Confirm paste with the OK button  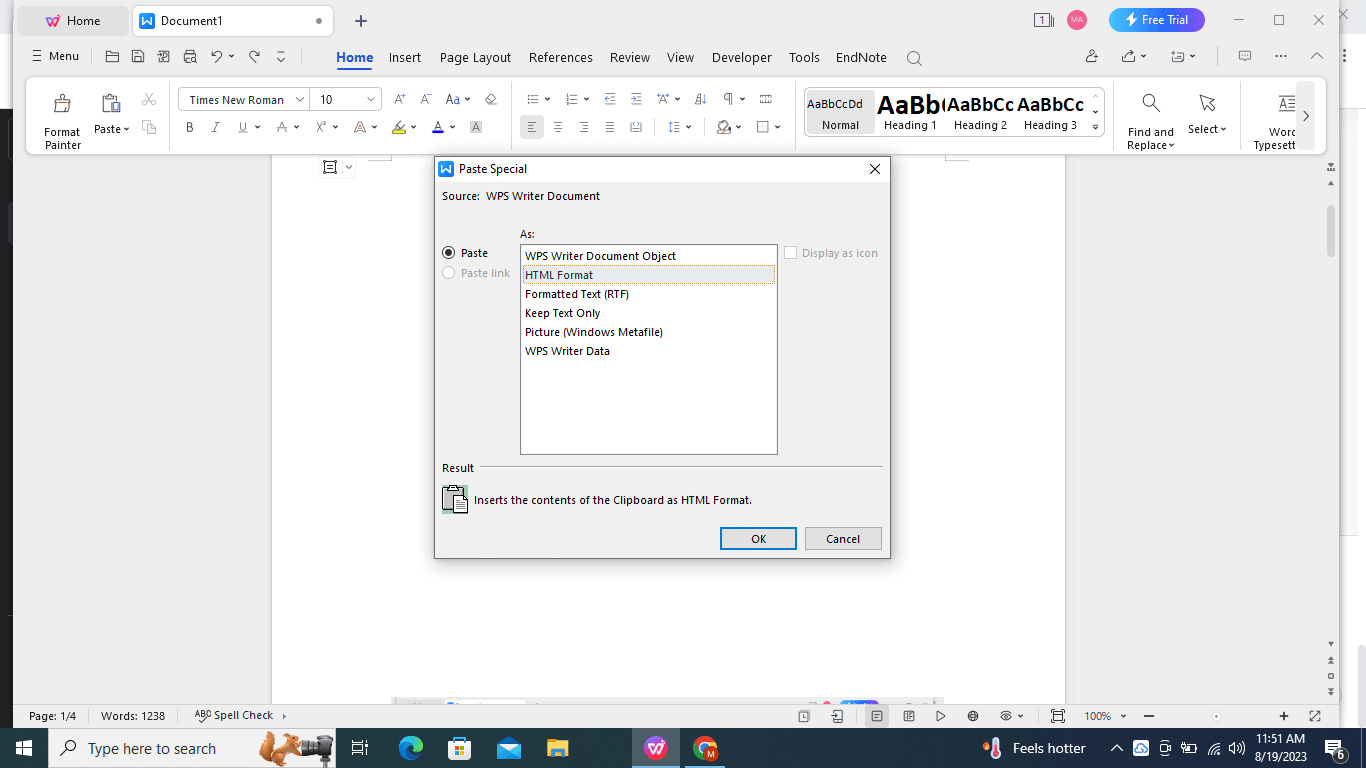(758, 539)
